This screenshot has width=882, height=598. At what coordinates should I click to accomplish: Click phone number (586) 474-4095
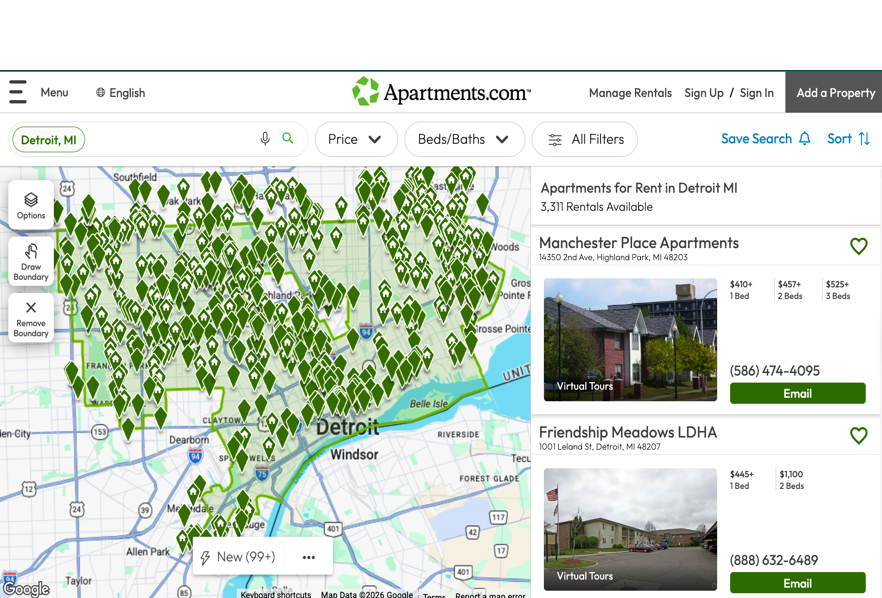tap(775, 371)
